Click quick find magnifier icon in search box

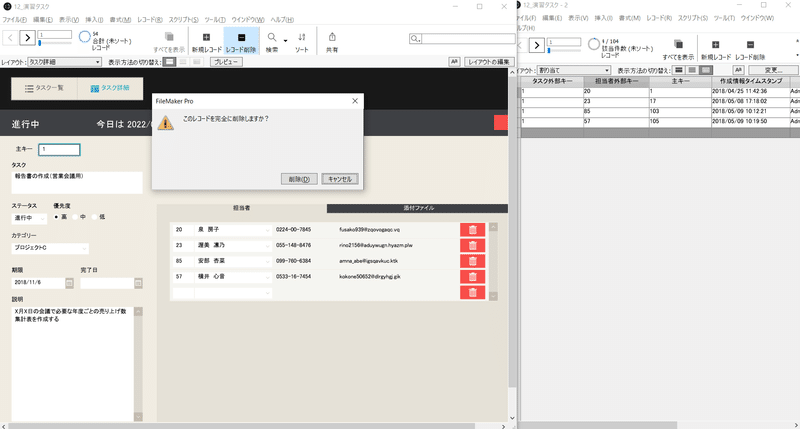coord(415,39)
